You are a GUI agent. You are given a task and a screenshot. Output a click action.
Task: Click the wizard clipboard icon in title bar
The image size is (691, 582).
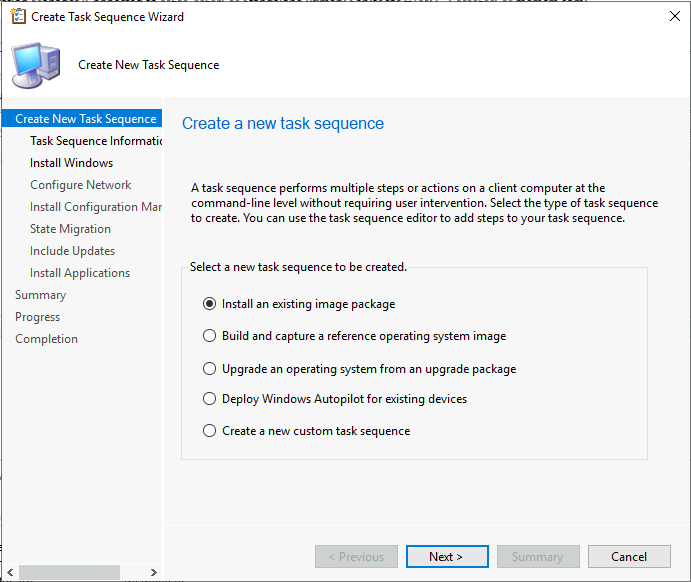pyautogui.click(x=18, y=16)
